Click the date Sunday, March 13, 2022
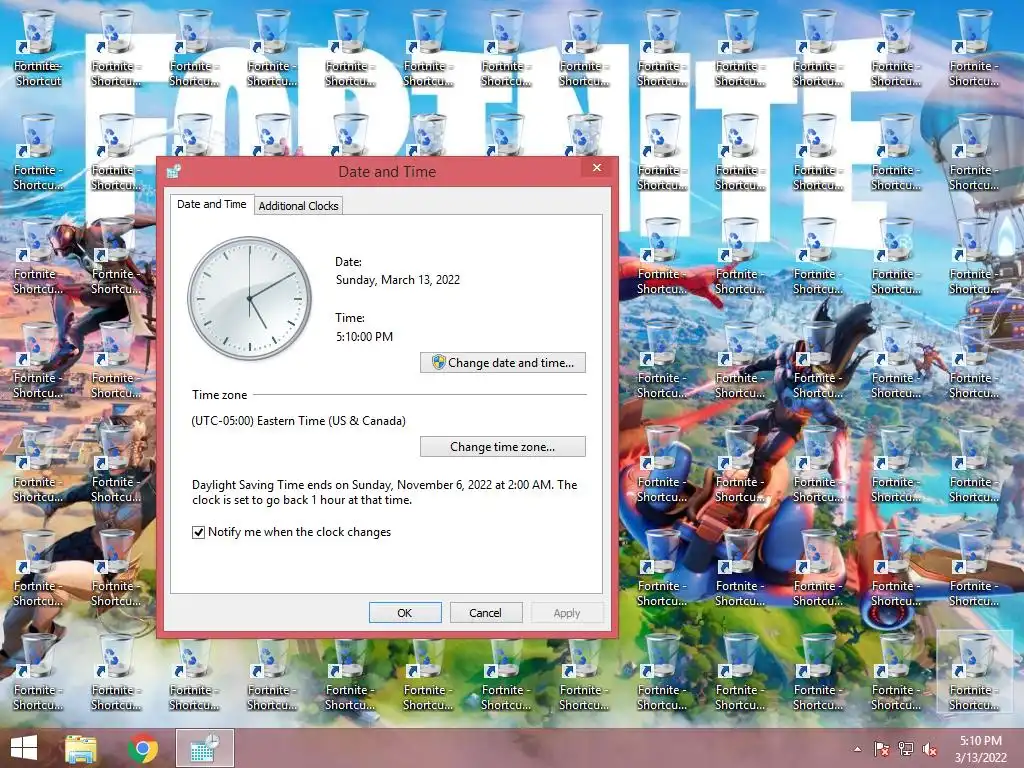 [x=398, y=280]
